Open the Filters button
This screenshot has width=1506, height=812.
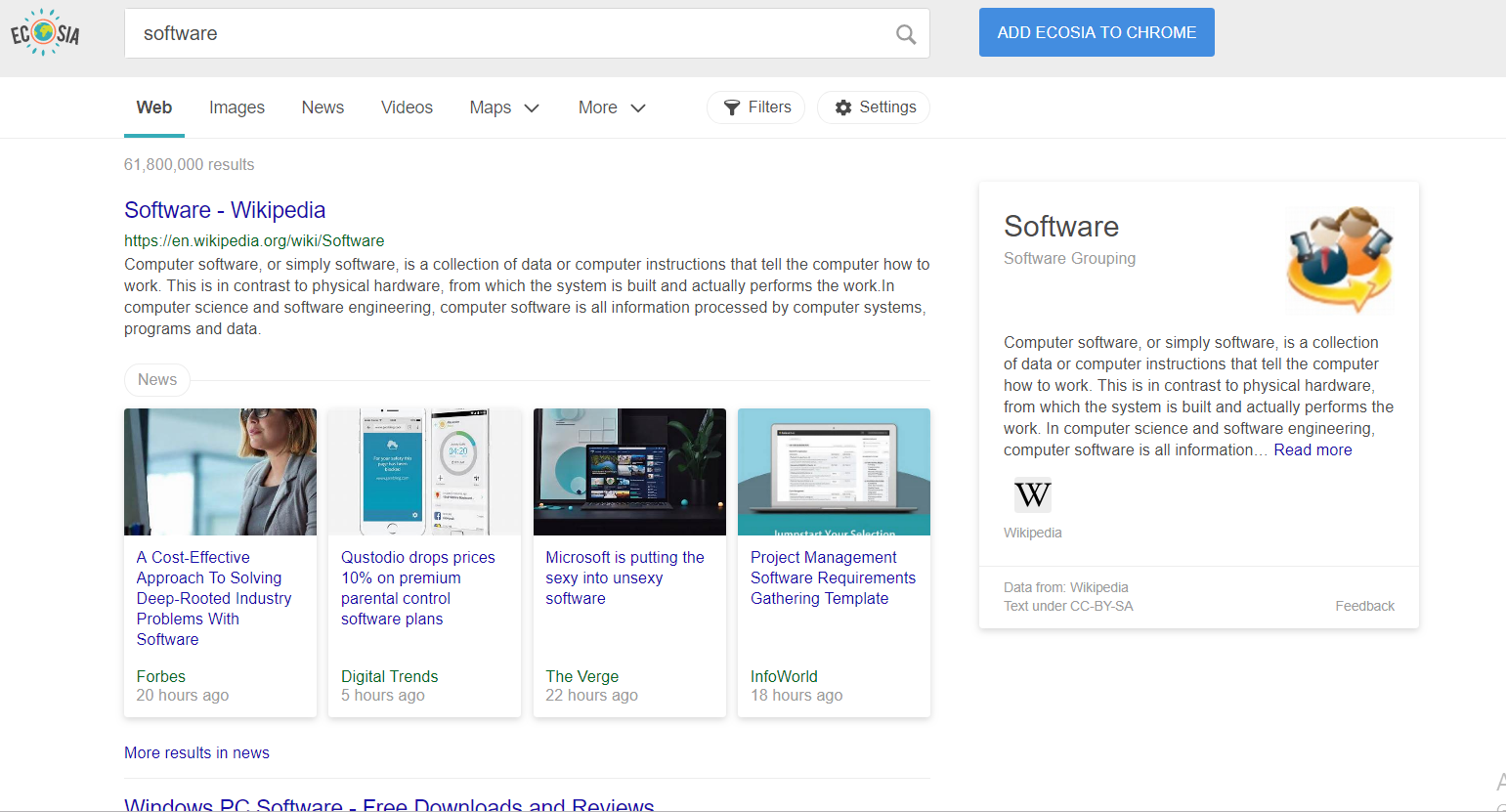(x=755, y=107)
